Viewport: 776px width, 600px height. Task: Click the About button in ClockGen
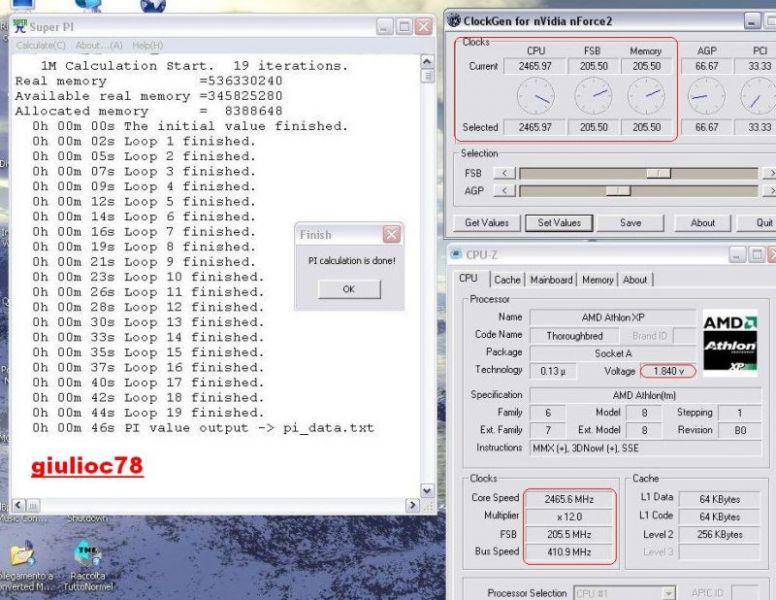click(x=703, y=223)
